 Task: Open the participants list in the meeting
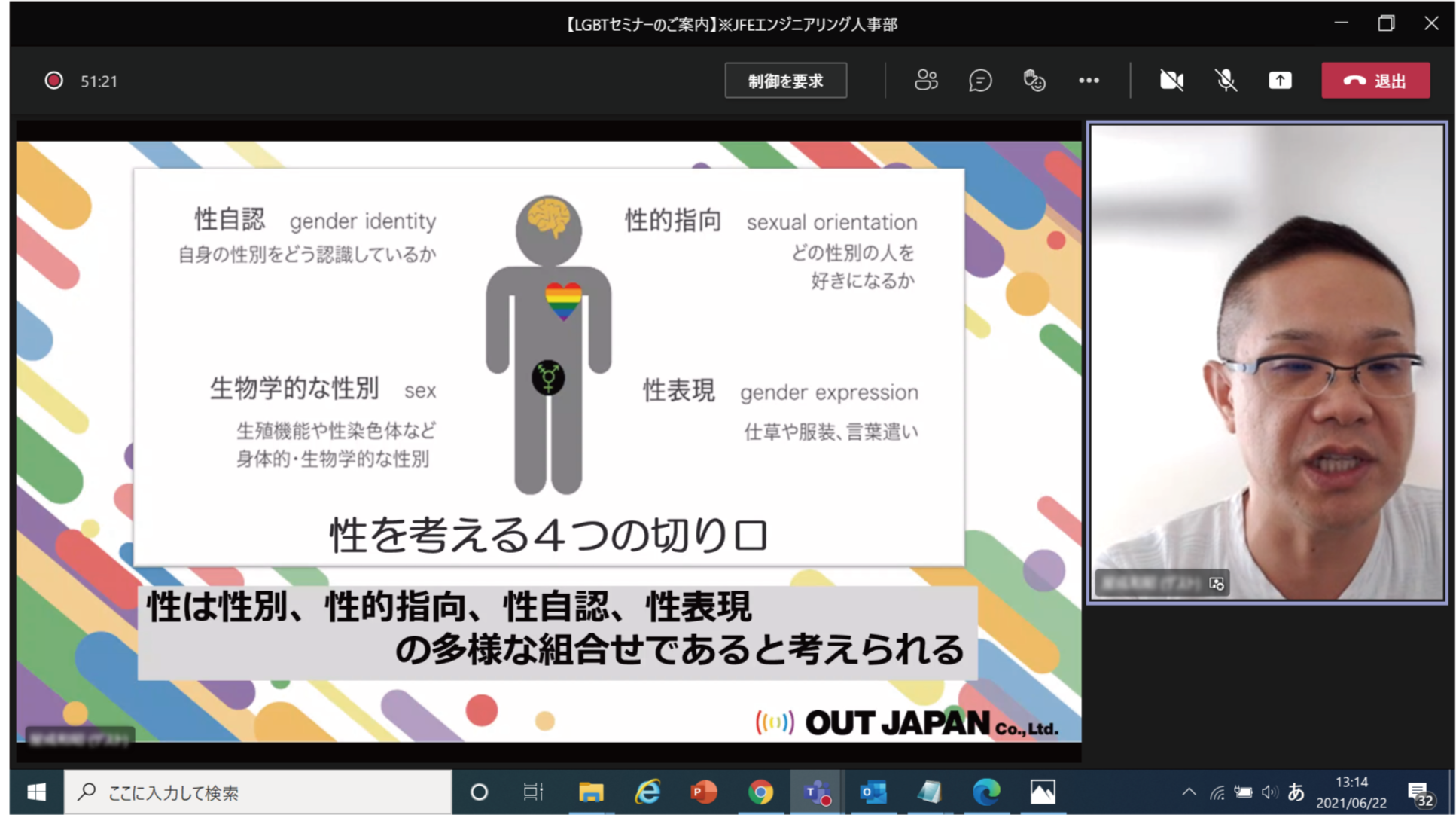point(926,81)
